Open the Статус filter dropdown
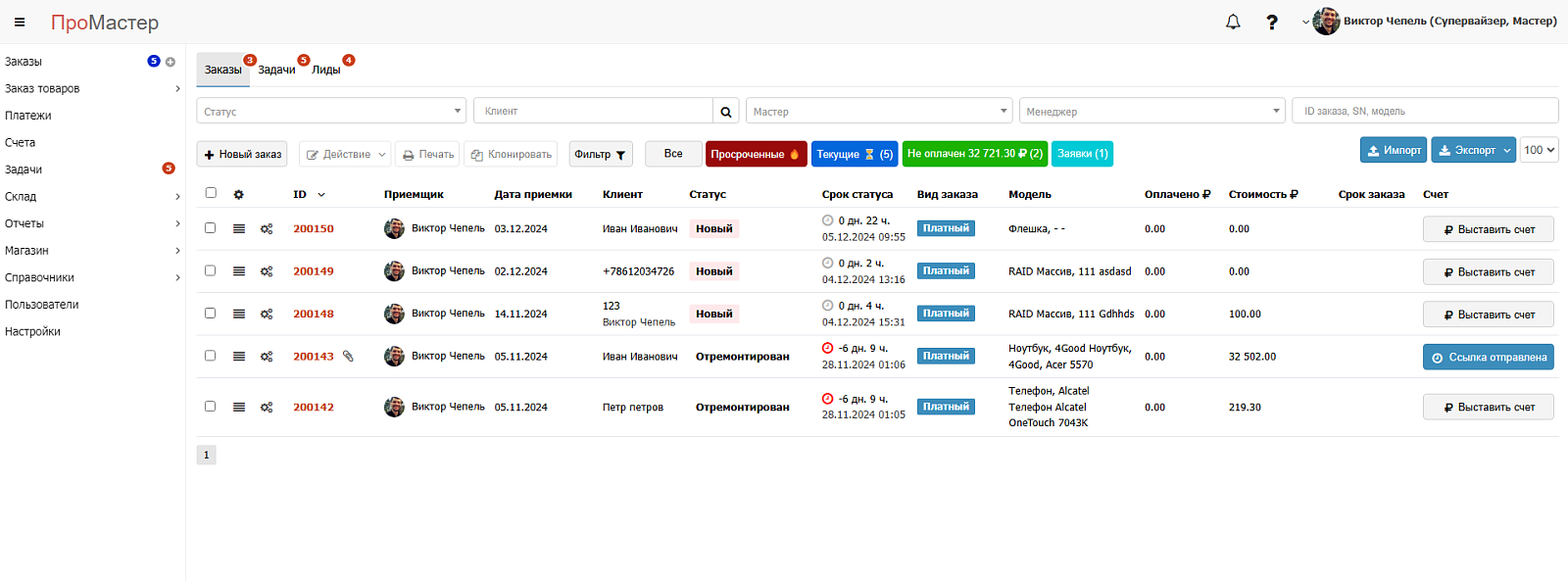 (331, 111)
